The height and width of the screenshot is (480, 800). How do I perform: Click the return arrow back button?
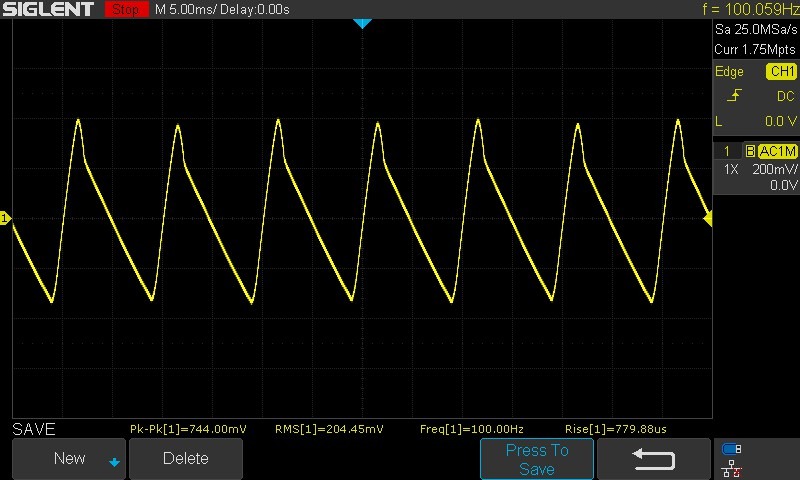654,459
